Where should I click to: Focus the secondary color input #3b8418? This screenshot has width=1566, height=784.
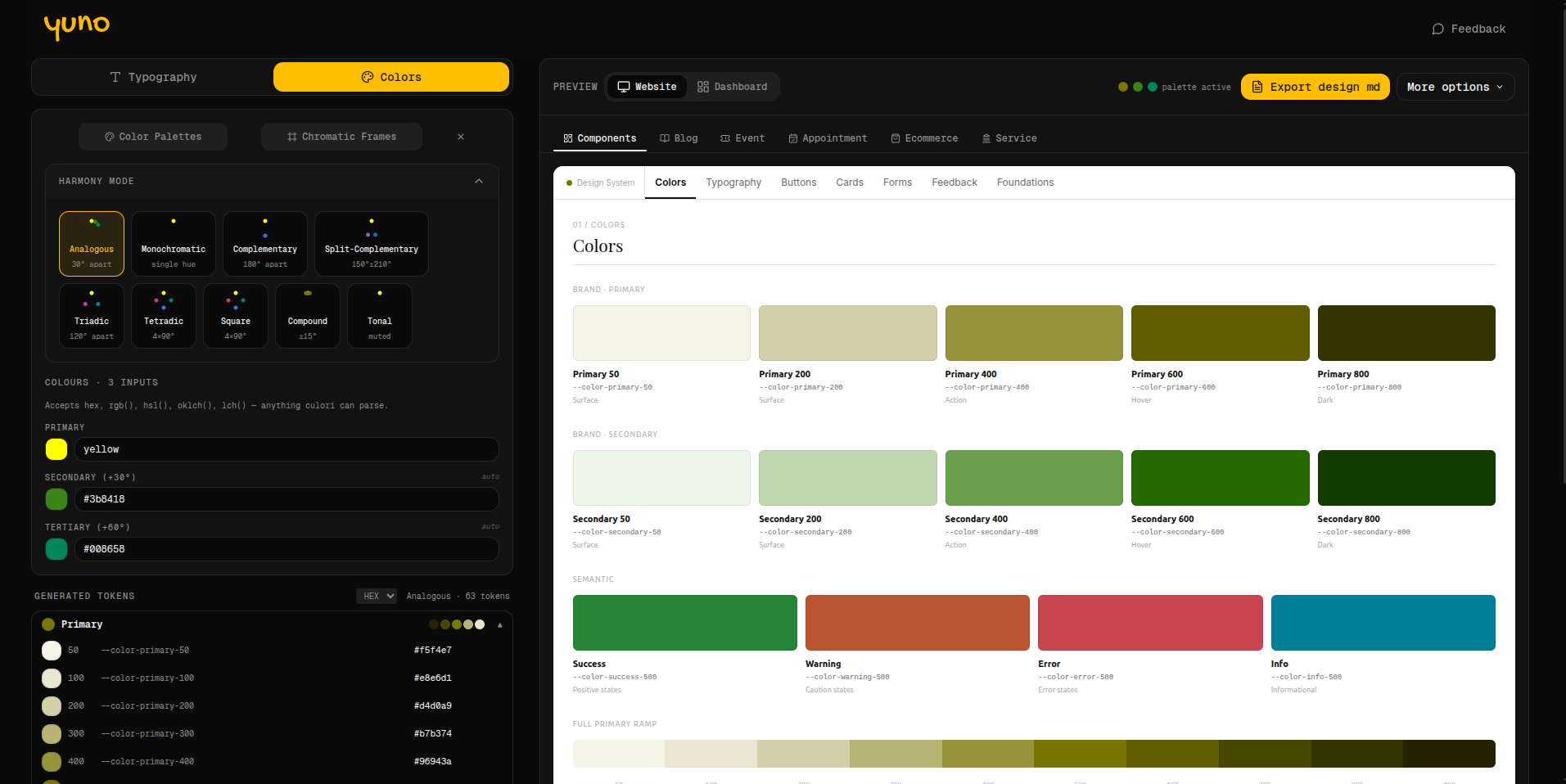pyautogui.click(x=287, y=499)
